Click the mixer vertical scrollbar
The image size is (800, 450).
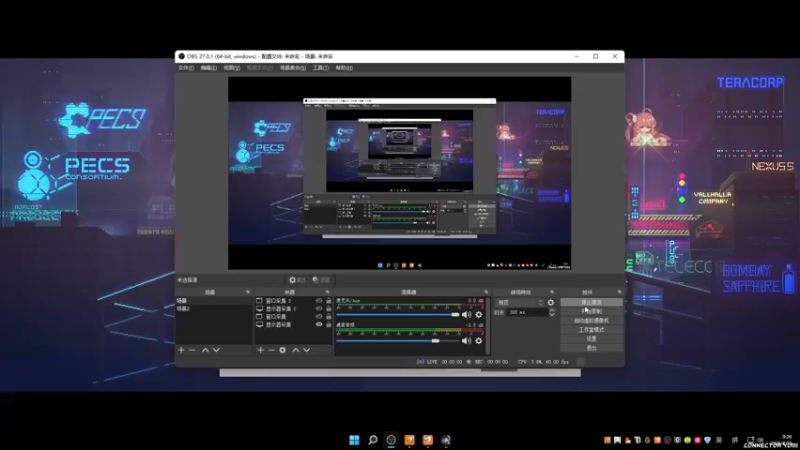pyautogui.click(x=488, y=326)
